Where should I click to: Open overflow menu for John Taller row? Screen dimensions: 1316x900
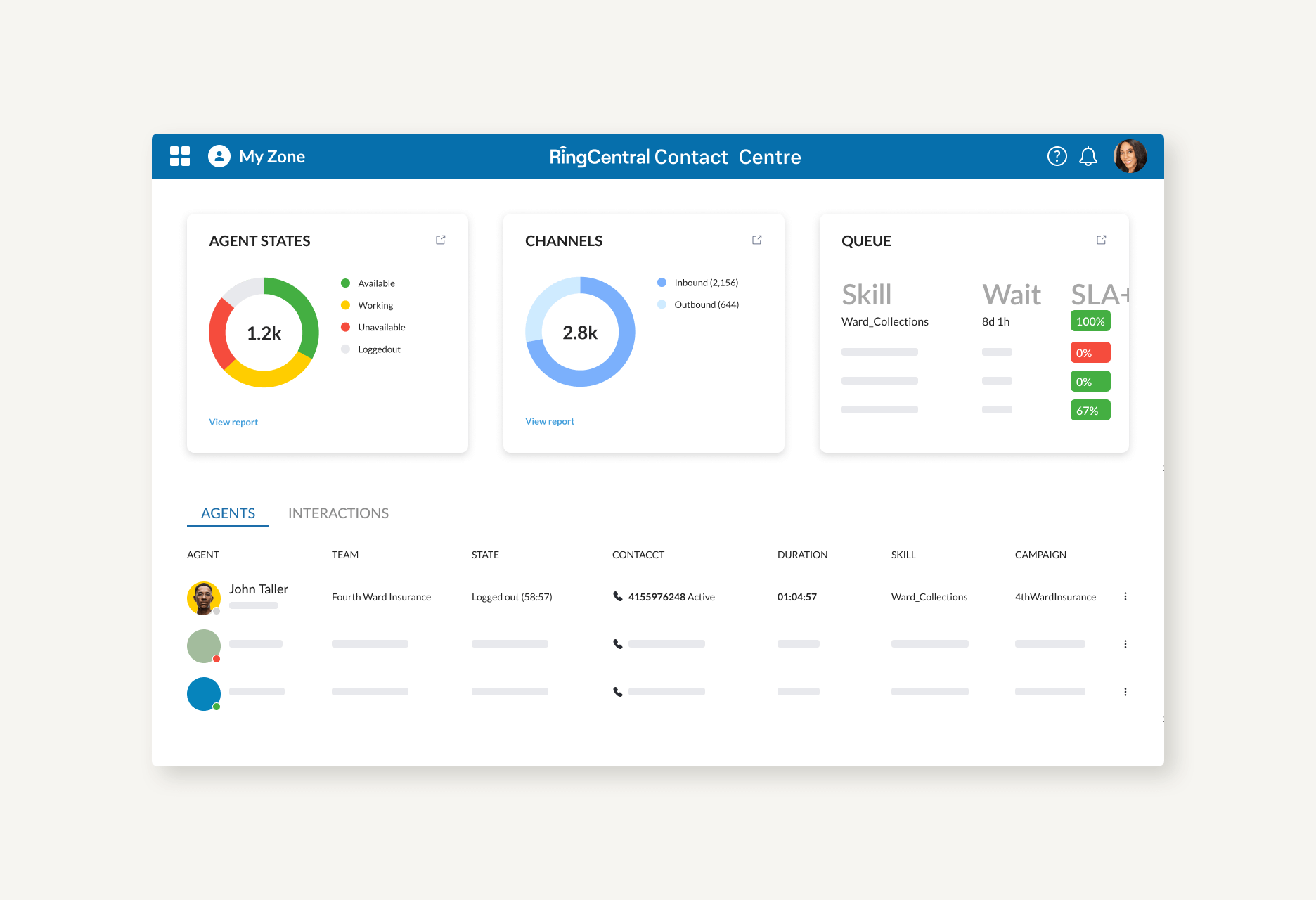[x=1125, y=596]
